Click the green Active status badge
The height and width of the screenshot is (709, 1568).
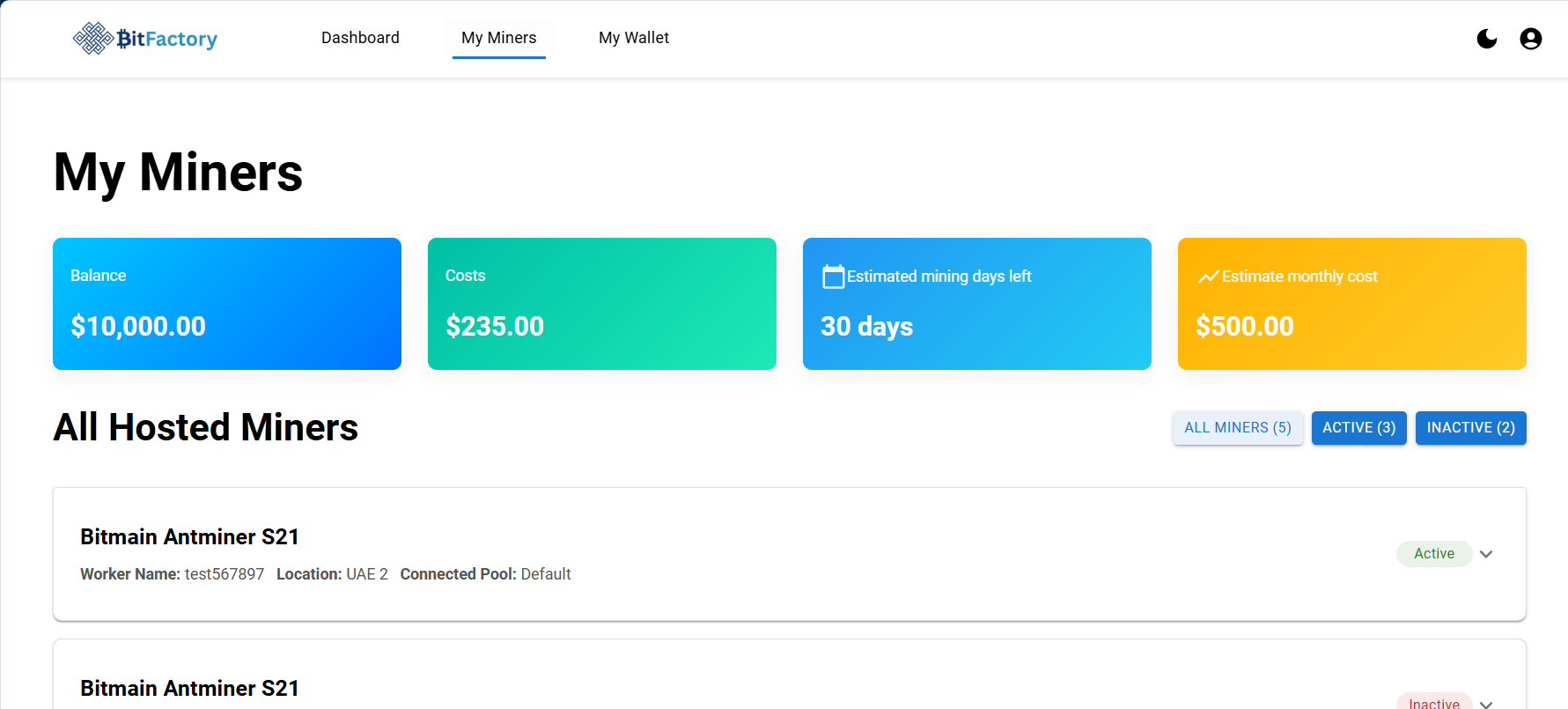coord(1433,554)
